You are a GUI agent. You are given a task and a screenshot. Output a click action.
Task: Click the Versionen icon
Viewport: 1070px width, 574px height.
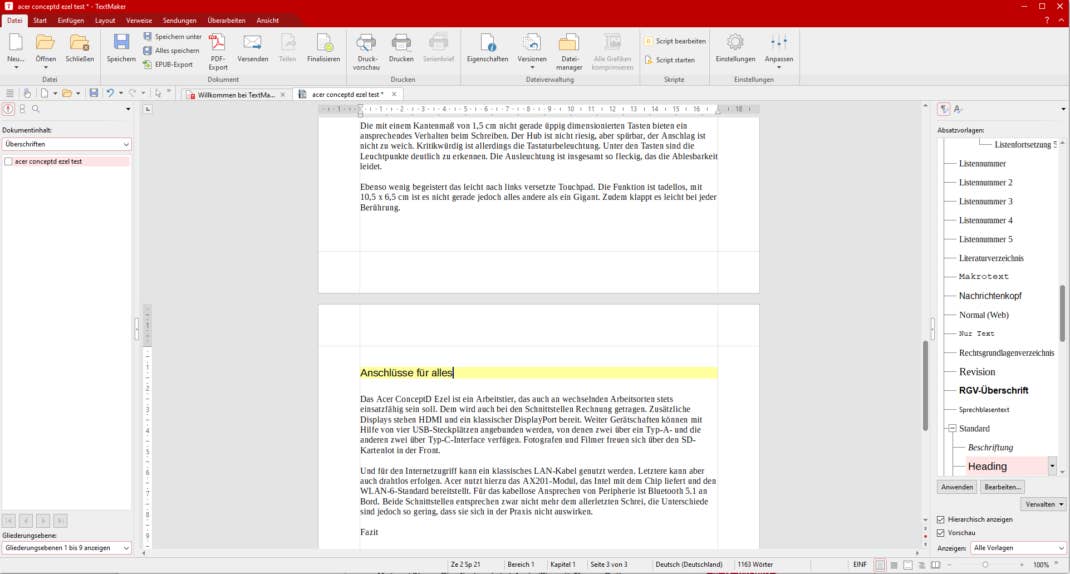(x=532, y=42)
